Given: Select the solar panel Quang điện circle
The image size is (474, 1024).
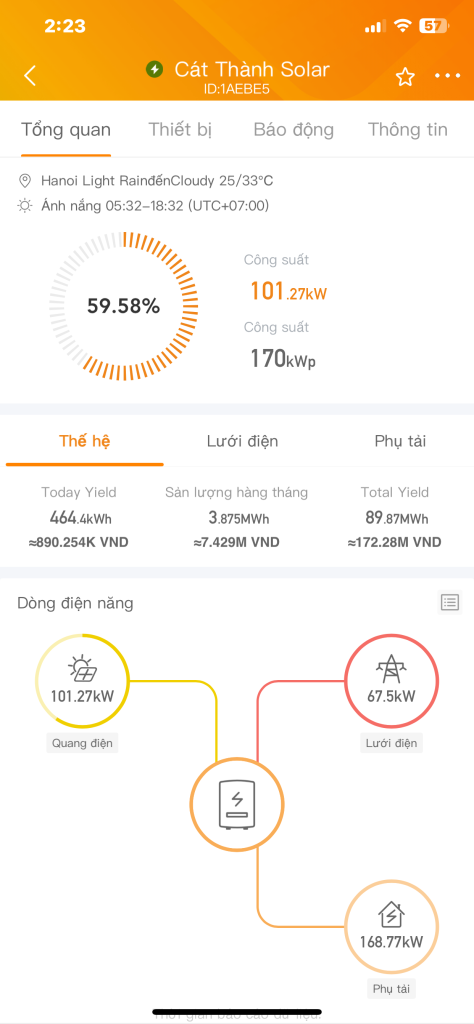Looking at the screenshot, I should click(82, 680).
